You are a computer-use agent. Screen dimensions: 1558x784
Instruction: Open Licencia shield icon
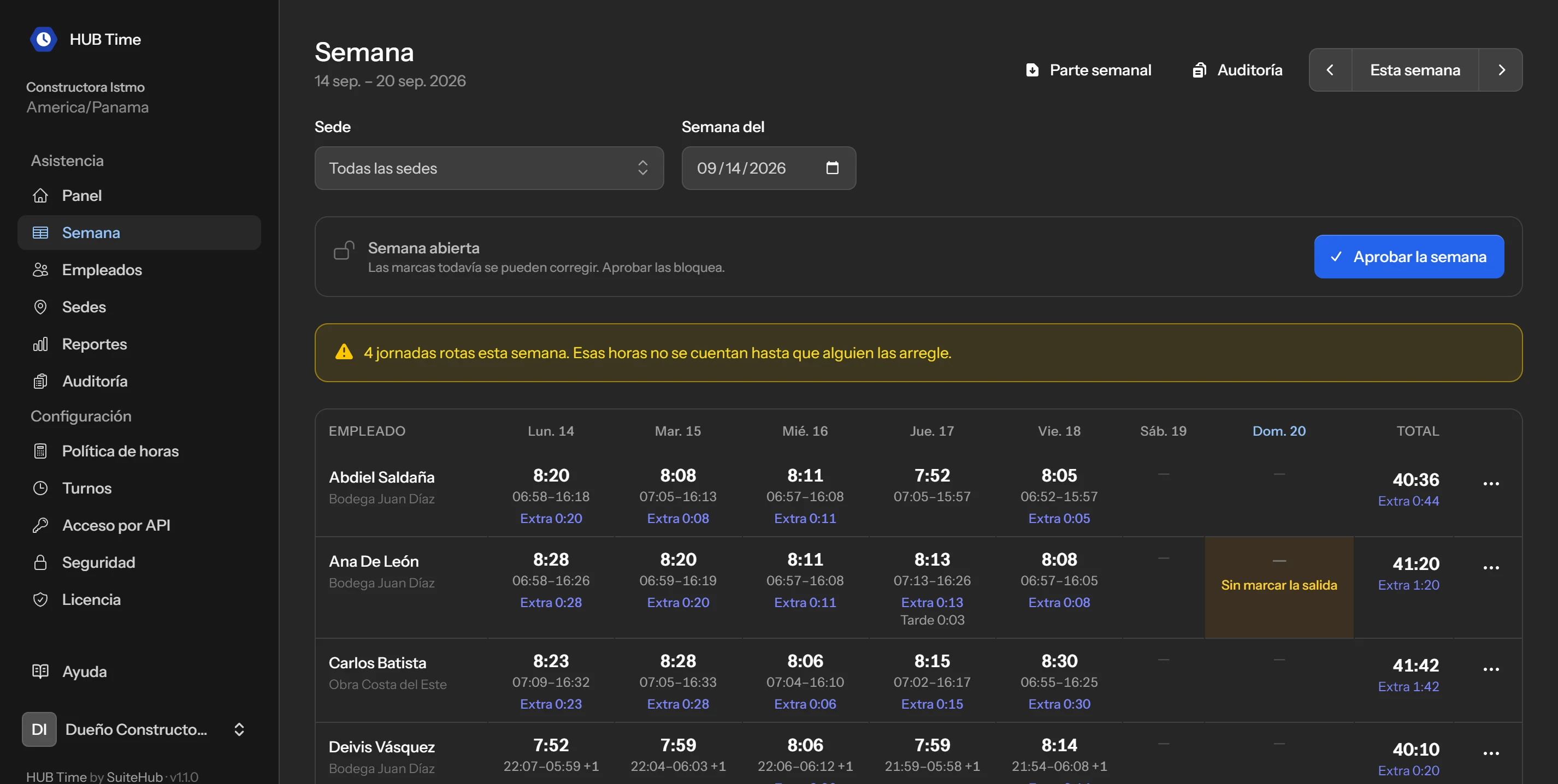[x=40, y=599]
